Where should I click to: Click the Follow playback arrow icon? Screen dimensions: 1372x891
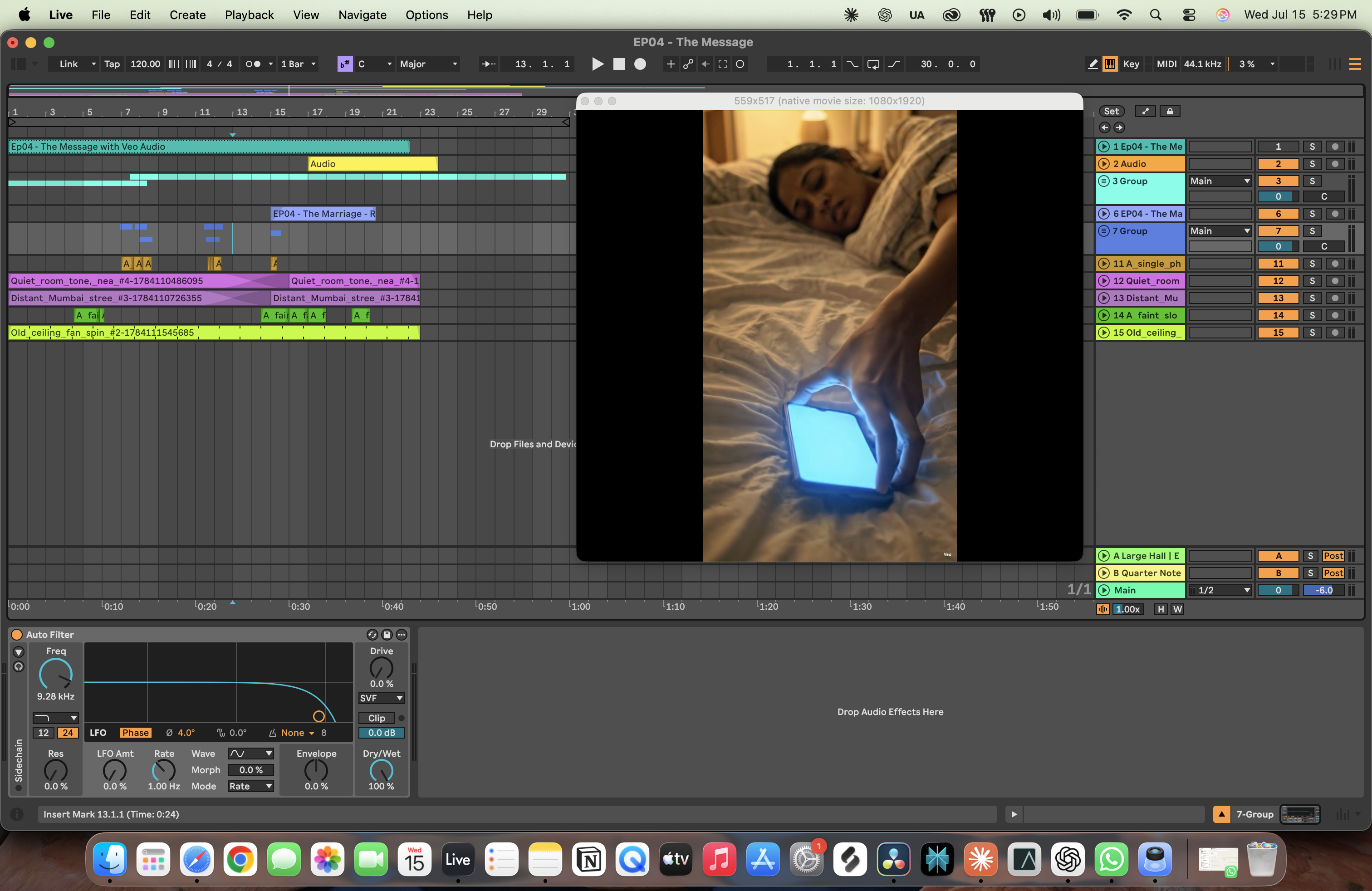[x=488, y=64]
